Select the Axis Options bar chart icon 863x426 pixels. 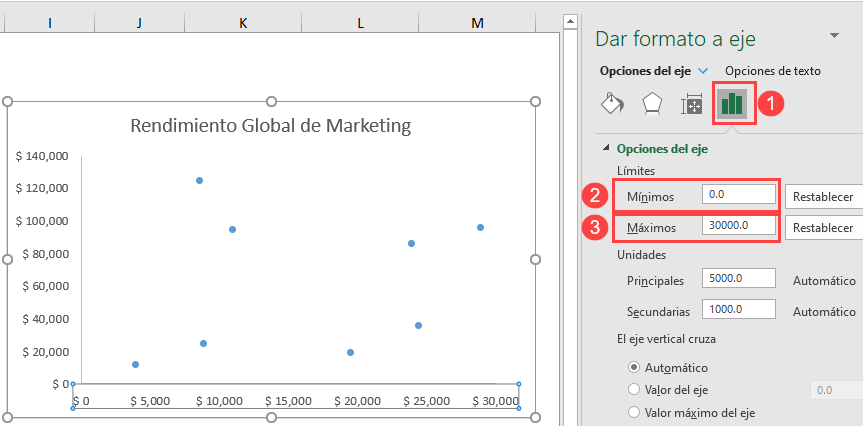click(x=731, y=103)
